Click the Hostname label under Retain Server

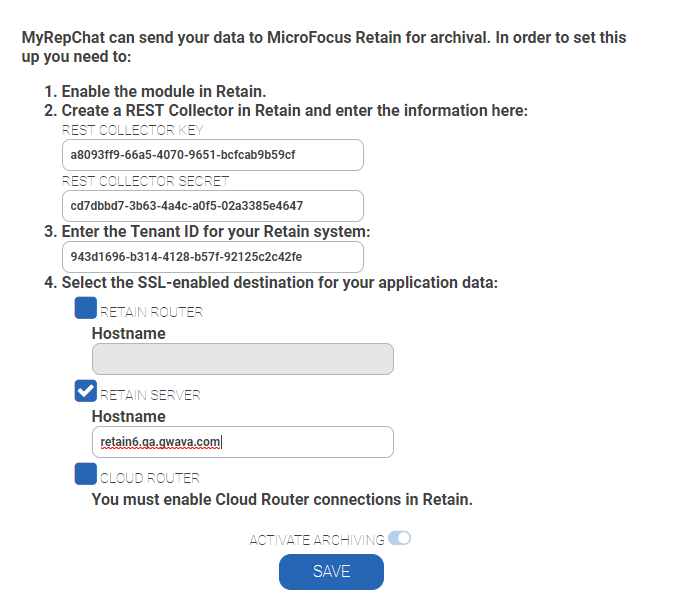pyautogui.click(x=129, y=416)
